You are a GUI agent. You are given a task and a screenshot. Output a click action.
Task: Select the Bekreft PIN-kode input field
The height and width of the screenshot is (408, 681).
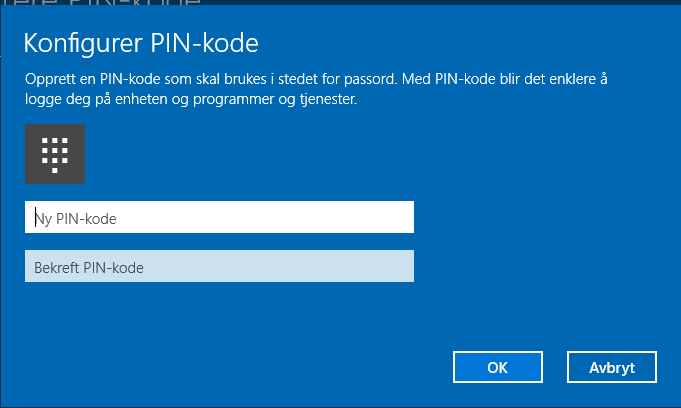pyautogui.click(x=219, y=266)
